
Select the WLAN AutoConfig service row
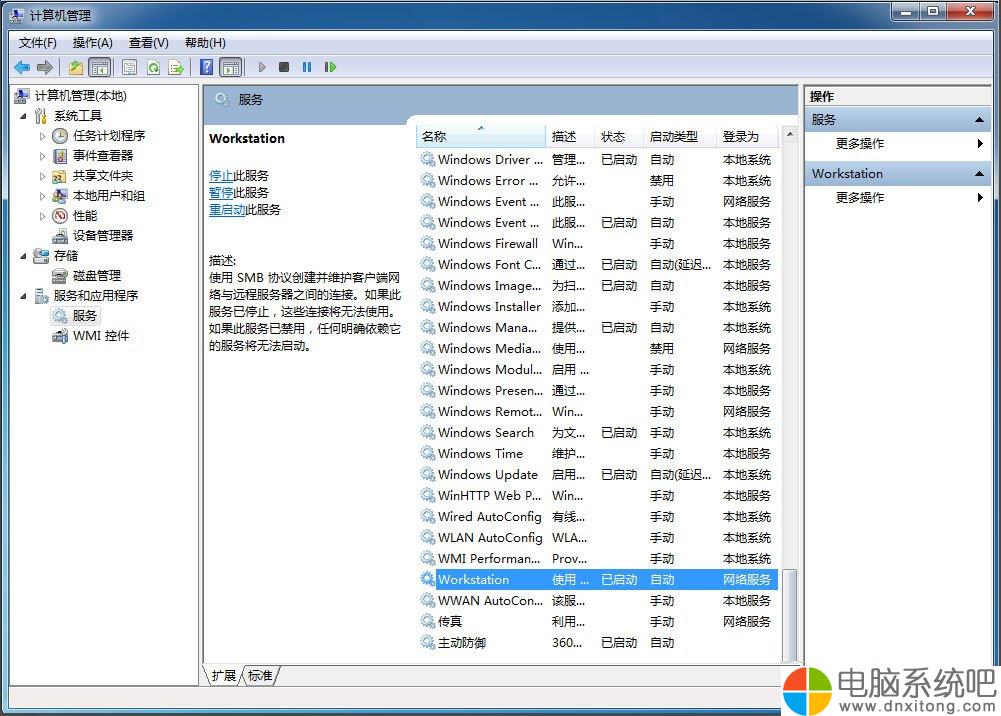click(x=597, y=538)
